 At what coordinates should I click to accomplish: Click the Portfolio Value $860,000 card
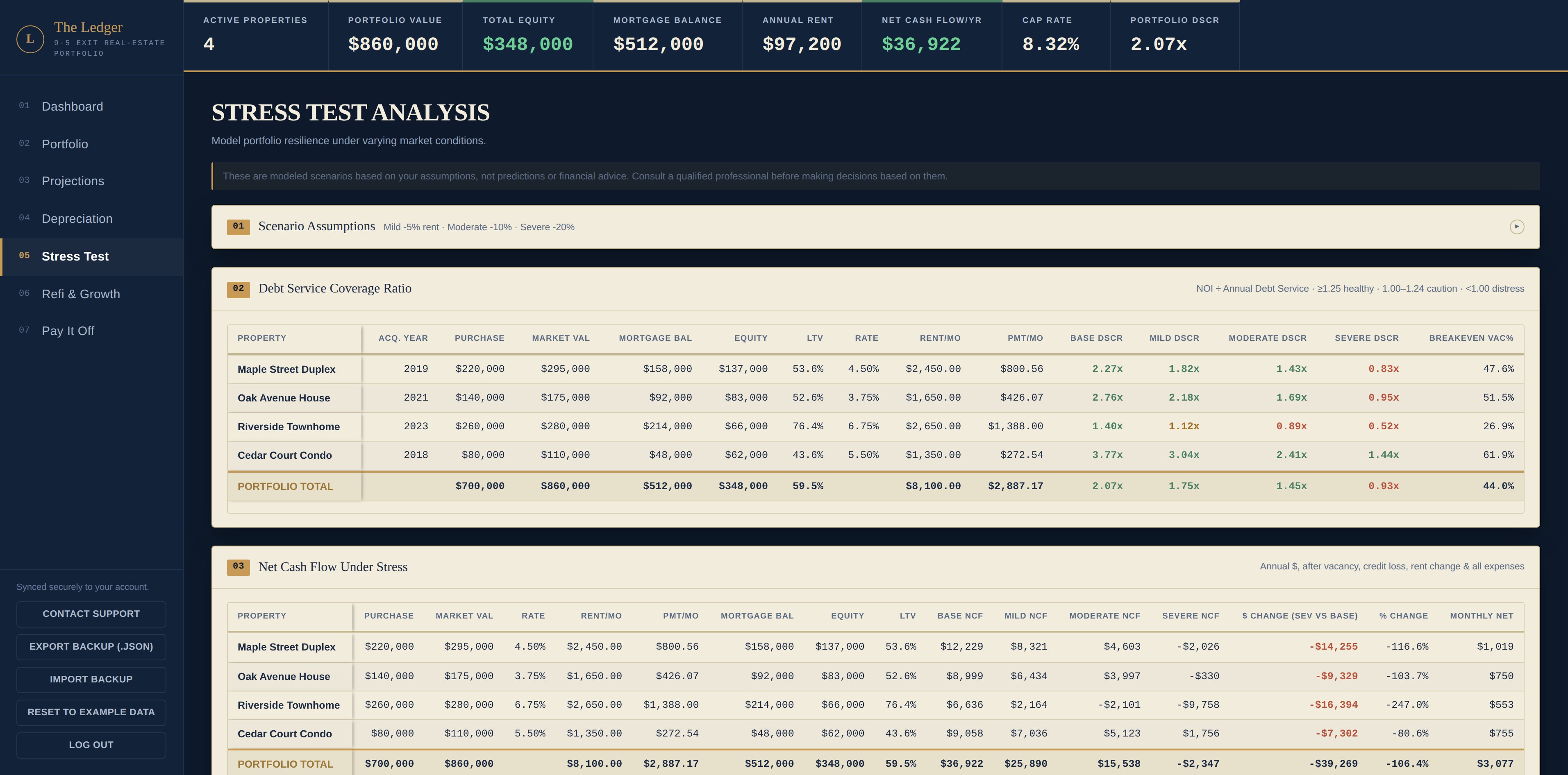pos(395,36)
